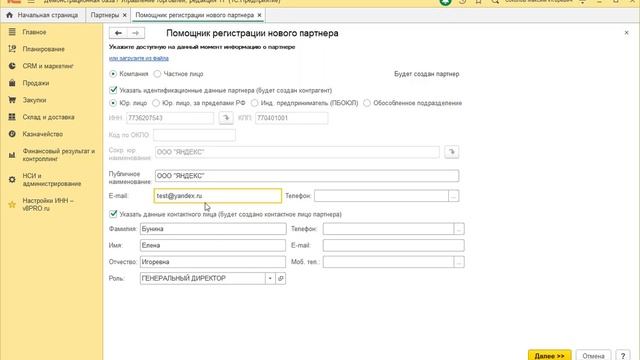Click the Публичное наименование field
Image resolution: width=640 pixels, height=360 pixels.
pyautogui.click(x=307, y=176)
